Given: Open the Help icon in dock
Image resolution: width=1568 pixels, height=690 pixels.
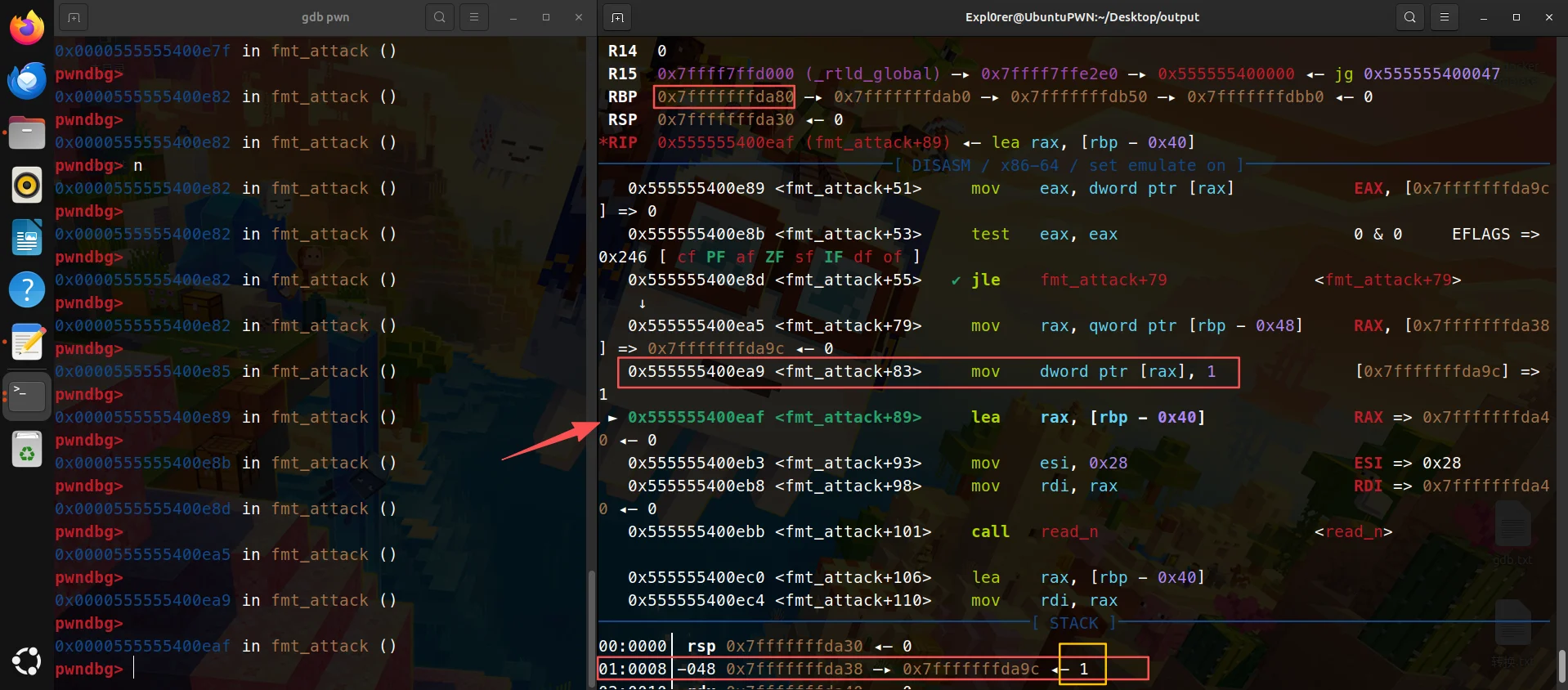Looking at the screenshot, I should click(27, 290).
